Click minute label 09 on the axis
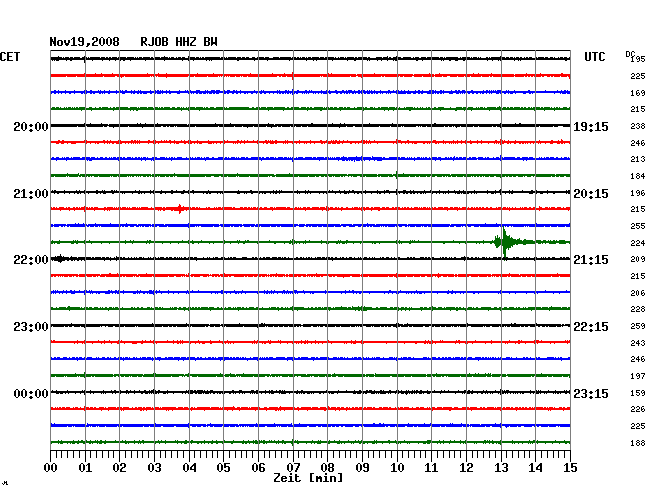This screenshot has width=650, height=494. coord(362,467)
